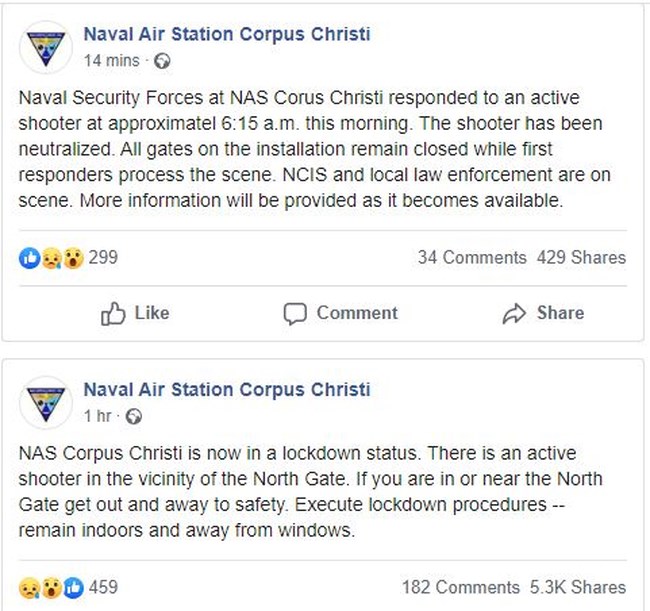The height and width of the screenshot is (611, 650).
Task: Click the blue like reaction beside 459
Action: tap(73, 588)
